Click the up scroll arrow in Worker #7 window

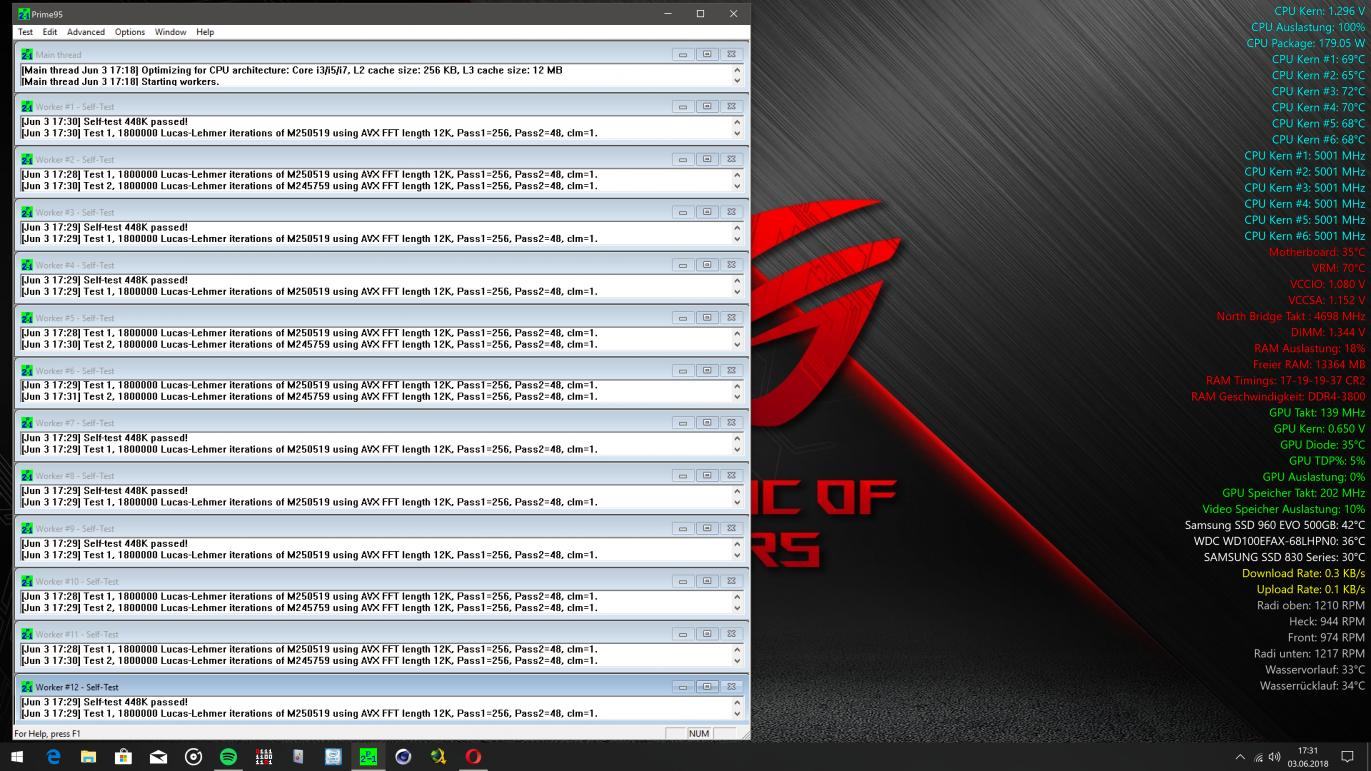(x=737, y=438)
